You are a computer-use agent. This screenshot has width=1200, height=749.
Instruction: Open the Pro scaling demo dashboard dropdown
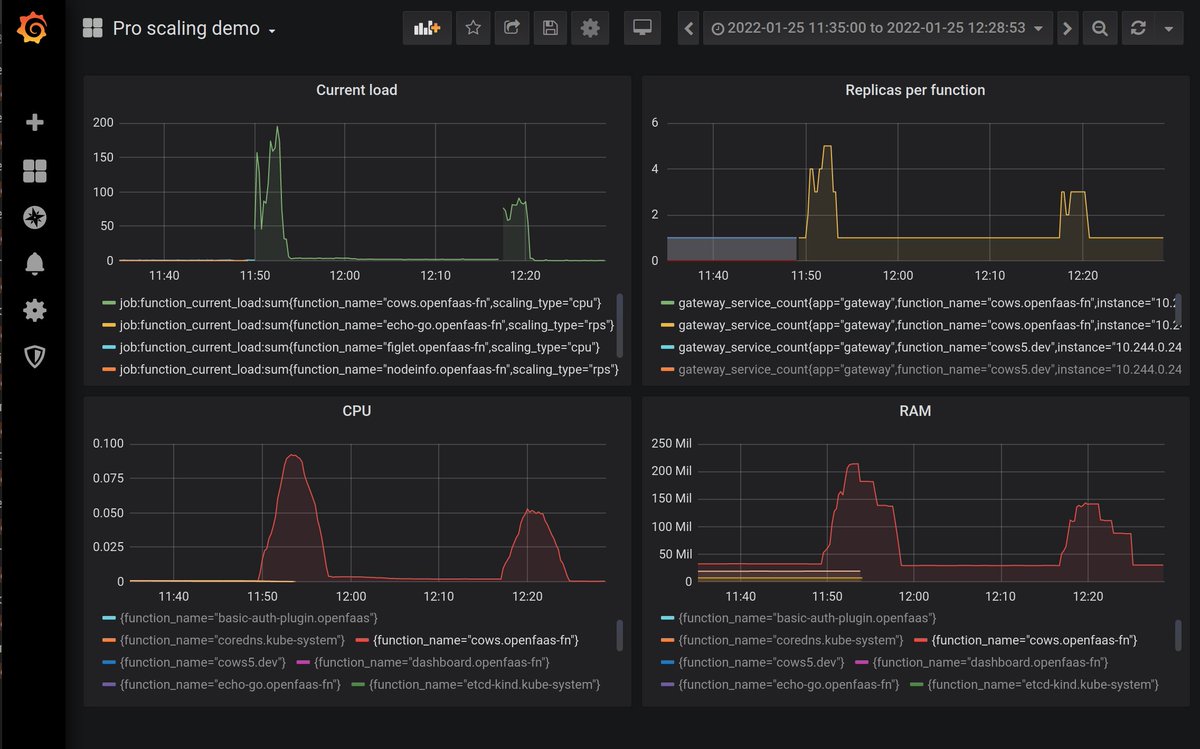click(194, 29)
